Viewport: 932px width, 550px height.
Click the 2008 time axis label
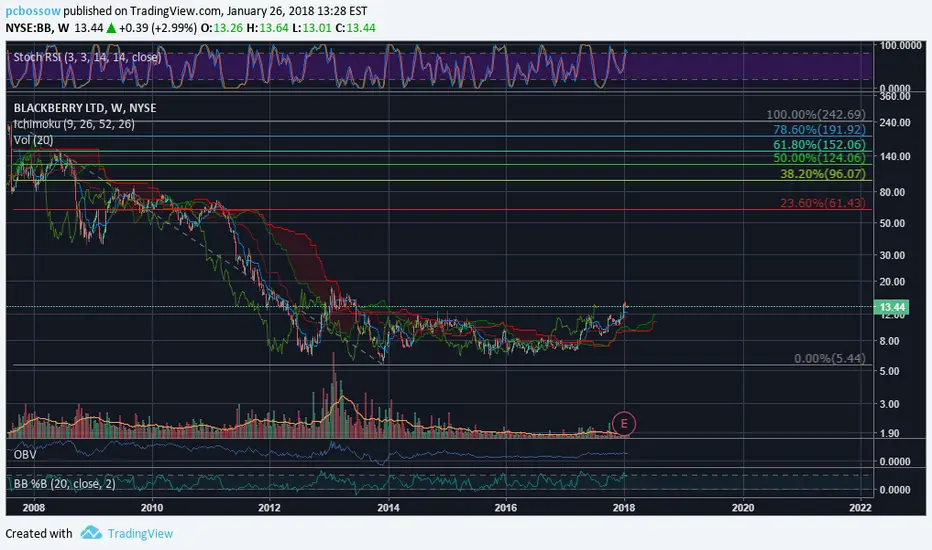tap(34, 507)
